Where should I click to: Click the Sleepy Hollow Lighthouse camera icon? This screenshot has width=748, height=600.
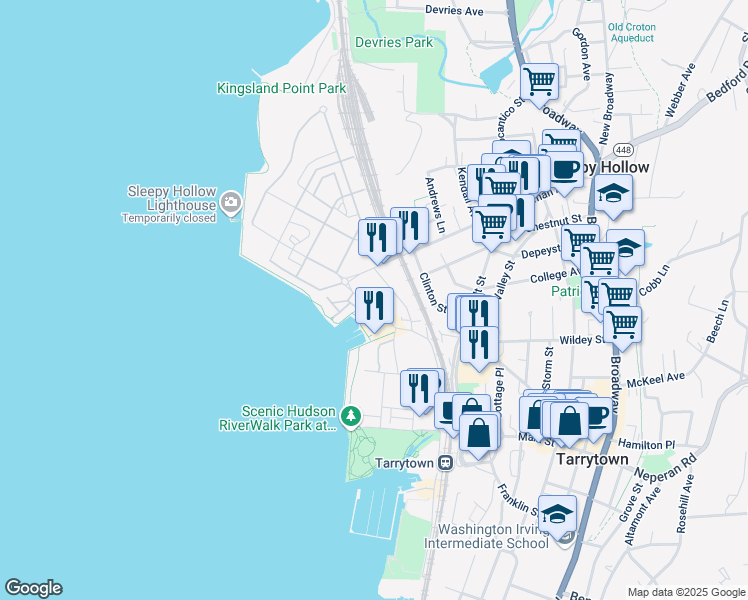231,203
